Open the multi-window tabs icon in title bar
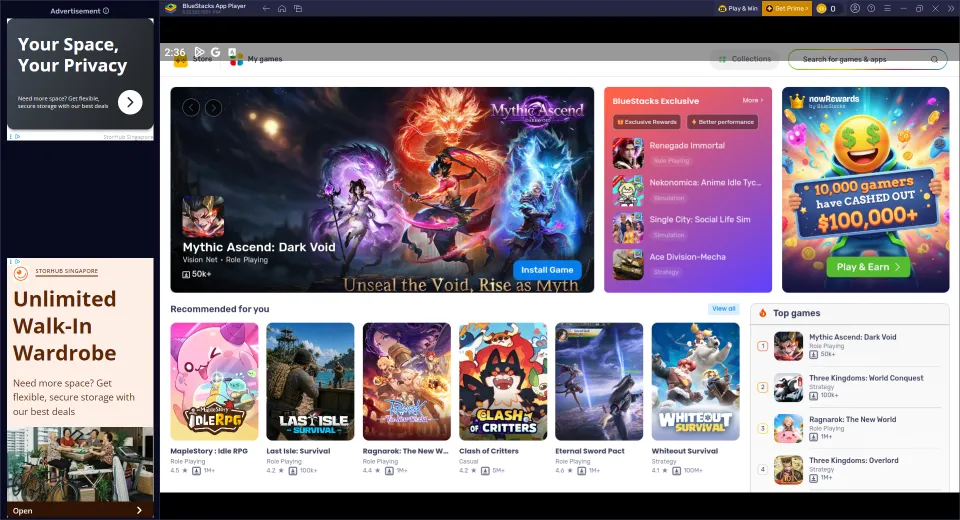 [x=298, y=9]
